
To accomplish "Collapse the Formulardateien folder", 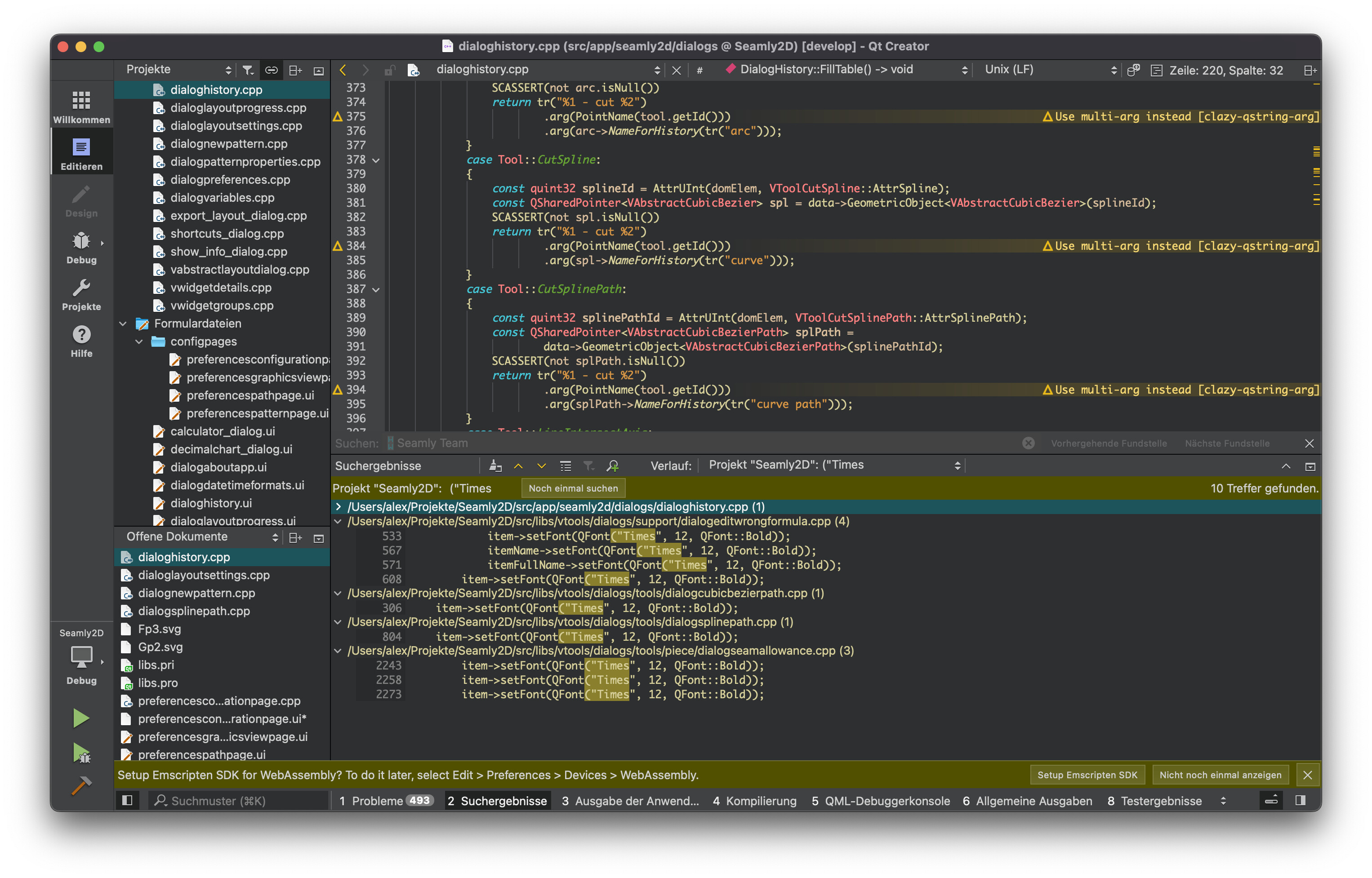I will pyautogui.click(x=123, y=323).
